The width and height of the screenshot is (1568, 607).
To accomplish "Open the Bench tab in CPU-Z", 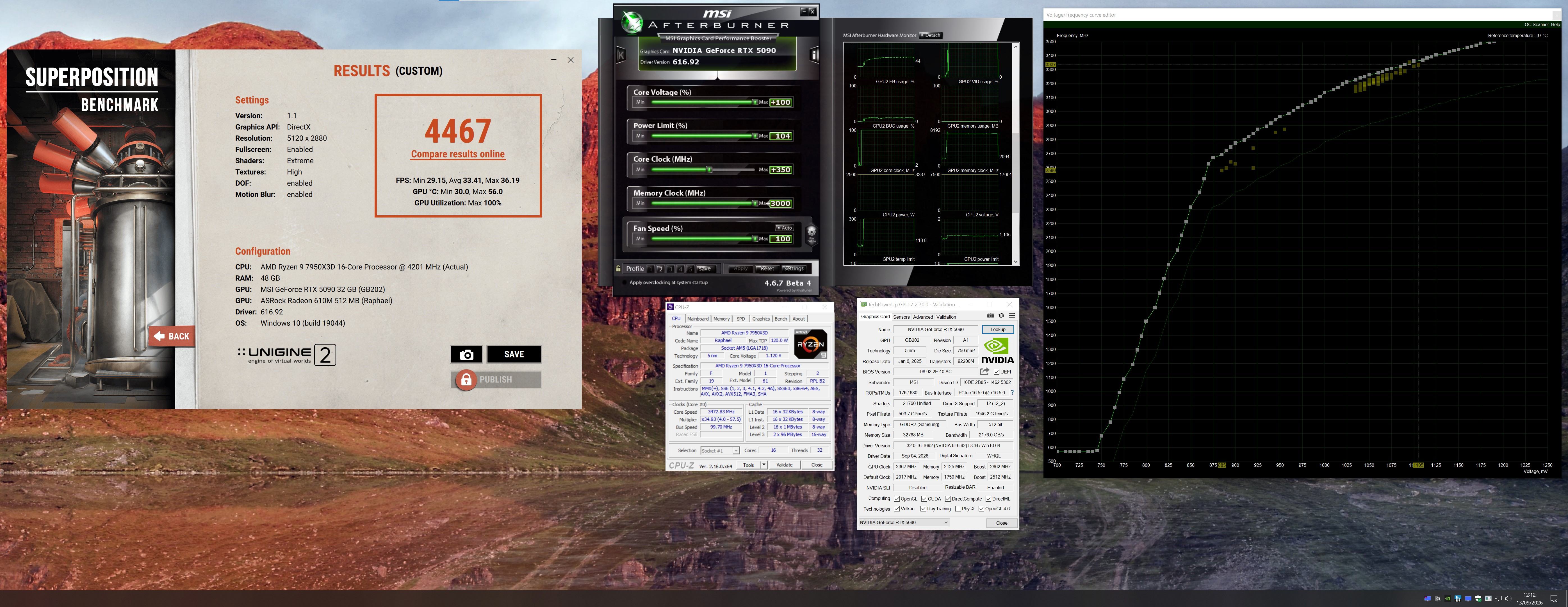I will click(780, 319).
